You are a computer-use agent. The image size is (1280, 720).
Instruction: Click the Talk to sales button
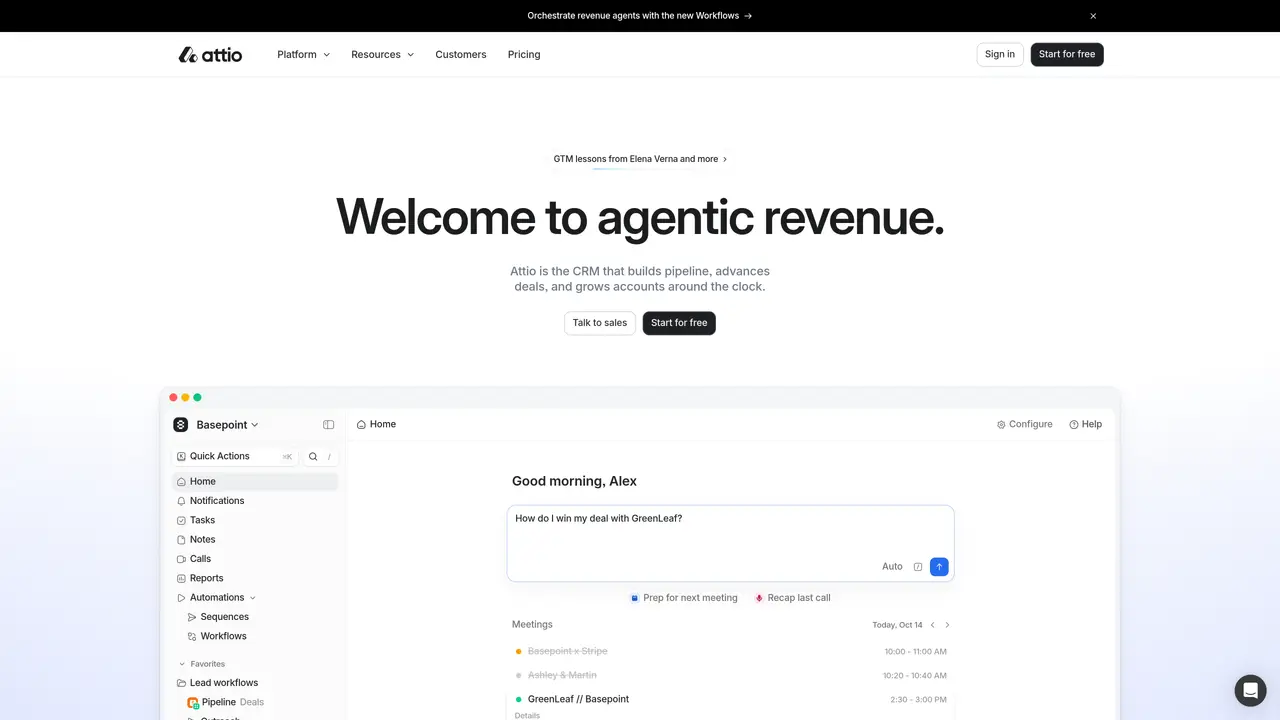(600, 323)
